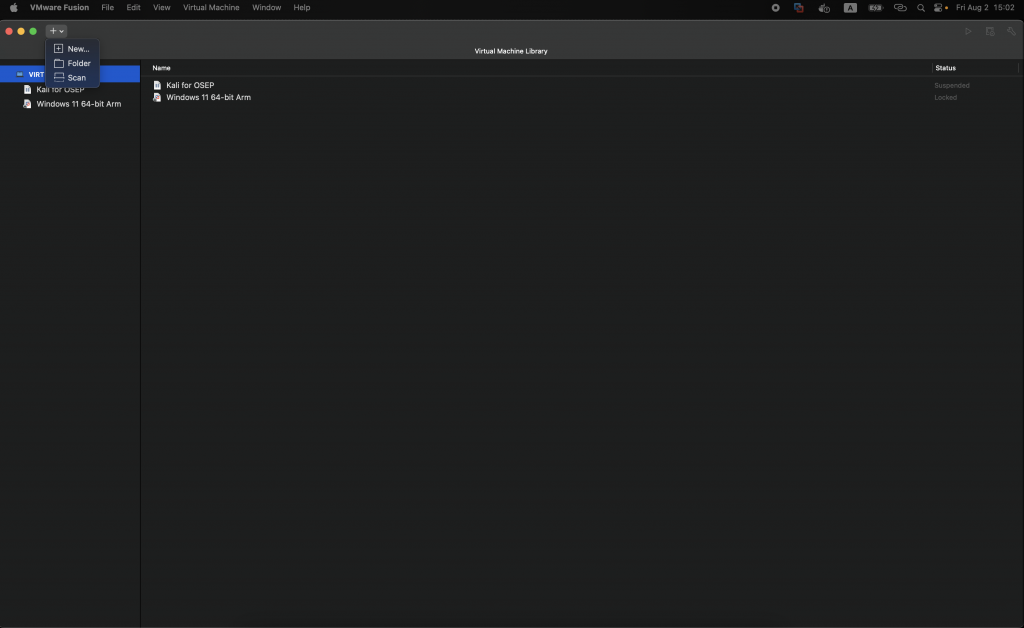
Task: Click the input source A icon in menu bar
Action: point(850,8)
